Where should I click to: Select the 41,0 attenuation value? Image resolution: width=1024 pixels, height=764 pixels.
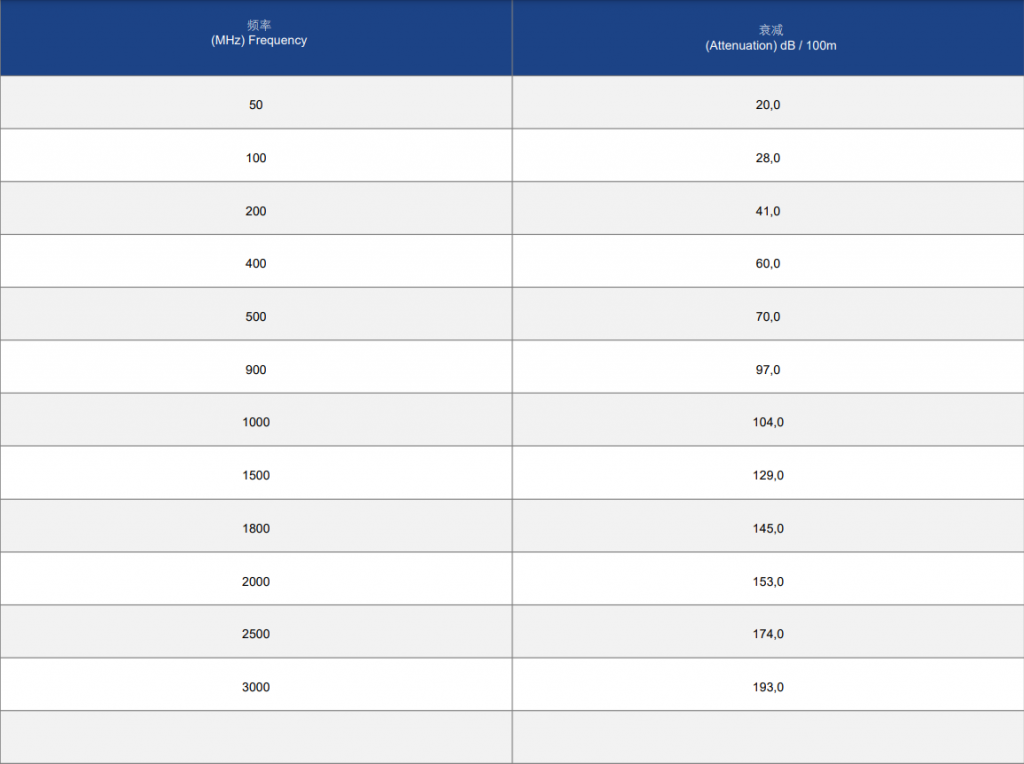tap(768, 211)
